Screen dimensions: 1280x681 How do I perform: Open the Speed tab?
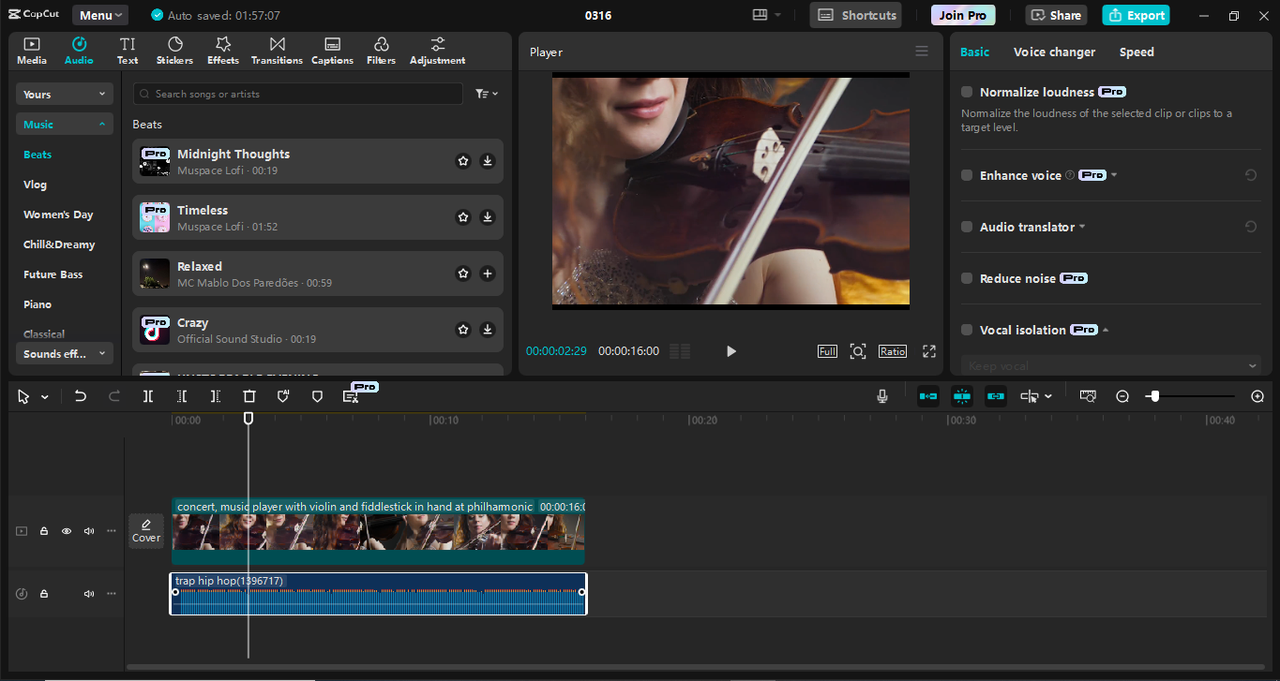click(1136, 52)
